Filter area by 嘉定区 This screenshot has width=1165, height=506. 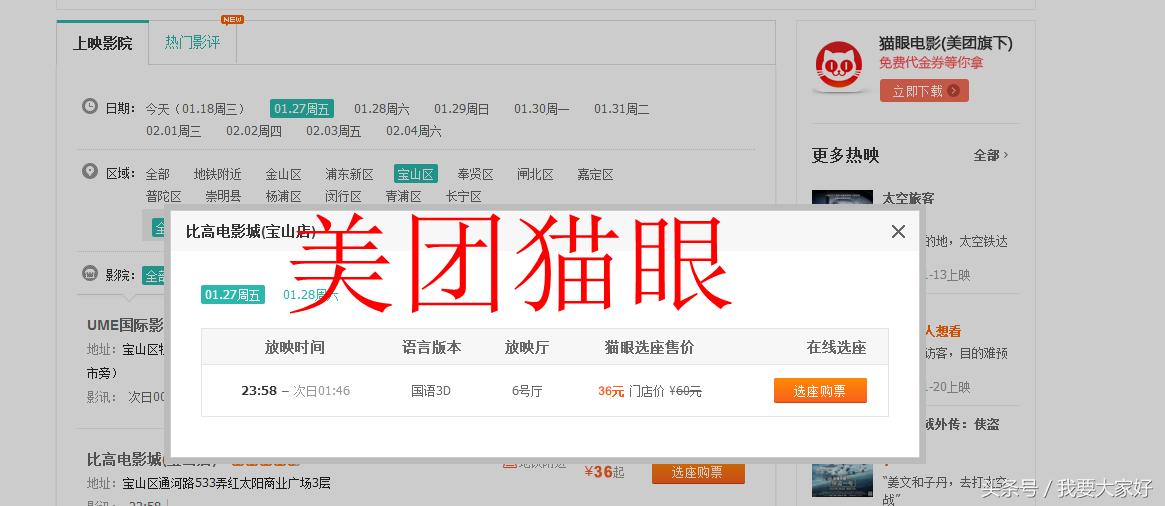[595, 175]
